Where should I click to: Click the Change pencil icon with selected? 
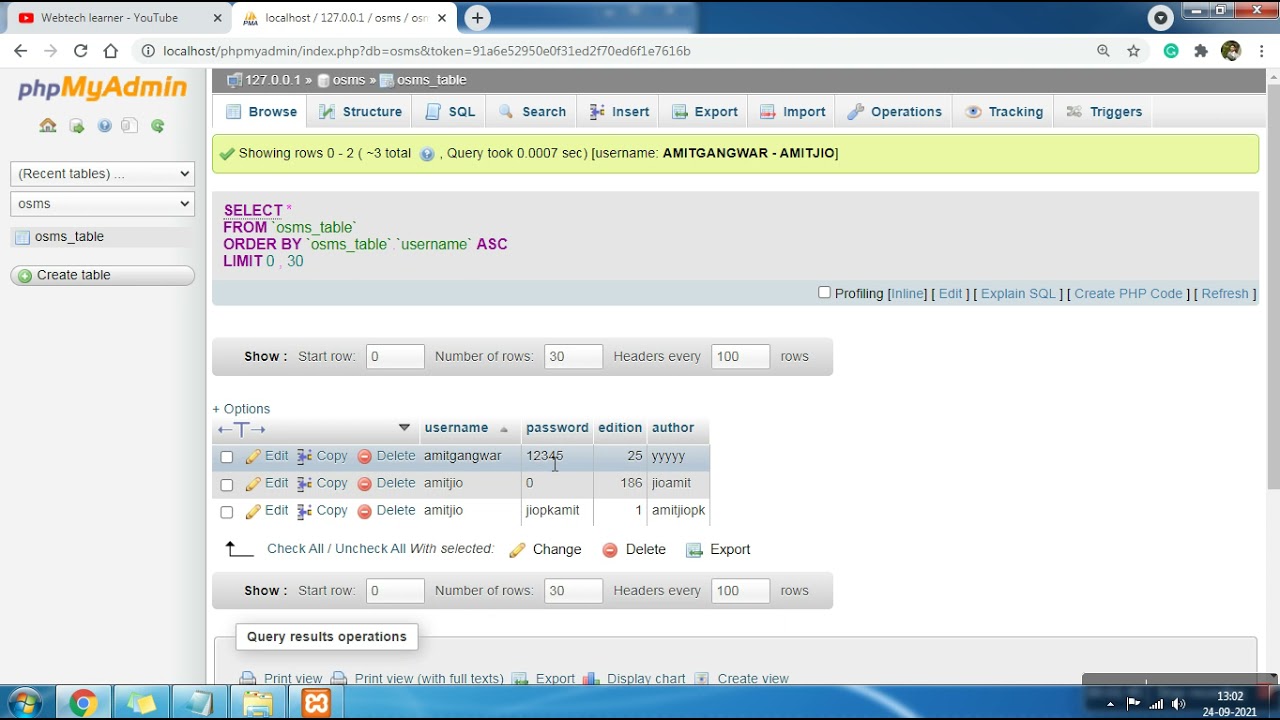click(517, 550)
